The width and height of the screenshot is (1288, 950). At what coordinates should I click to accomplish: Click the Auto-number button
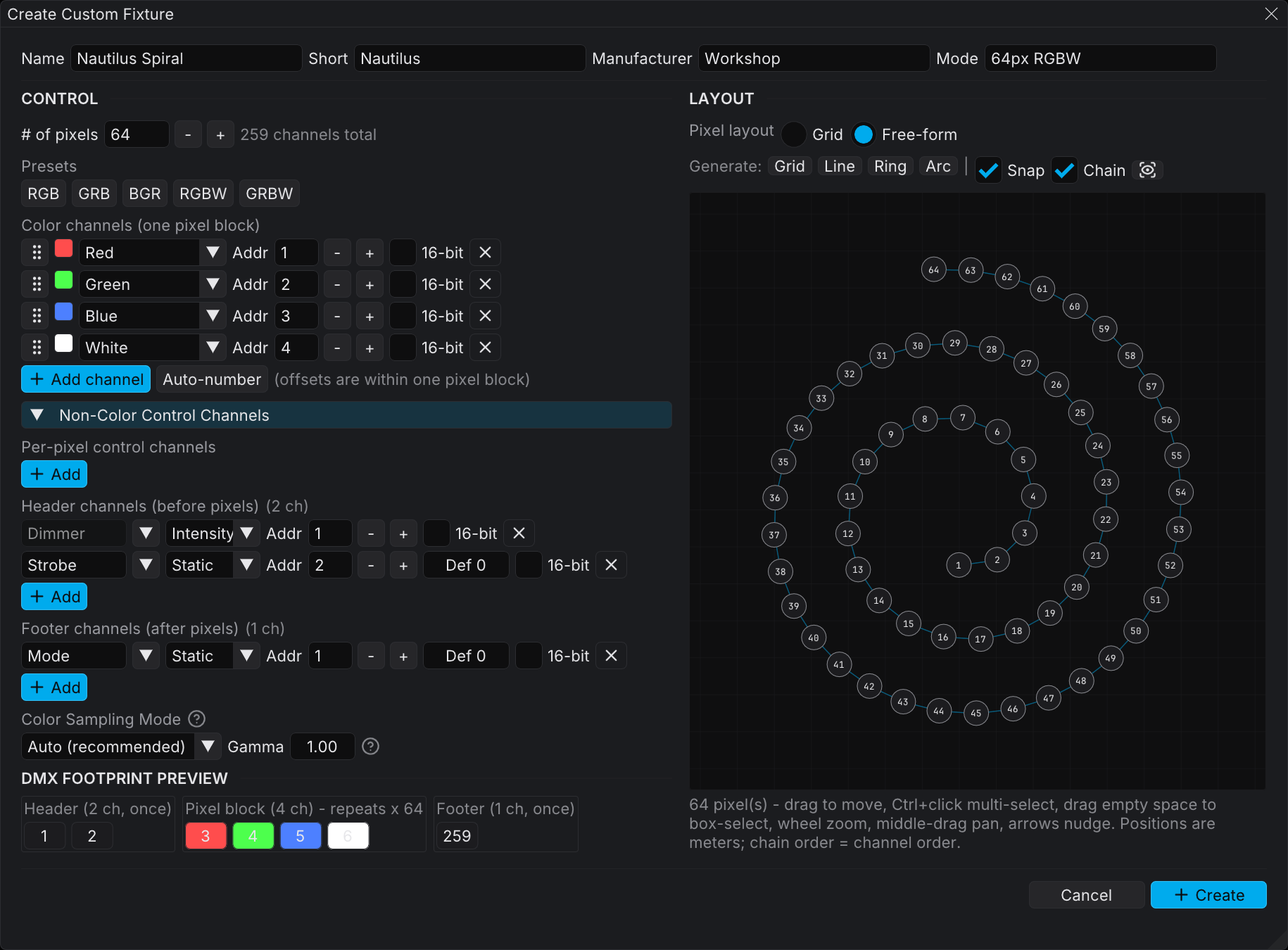point(212,379)
